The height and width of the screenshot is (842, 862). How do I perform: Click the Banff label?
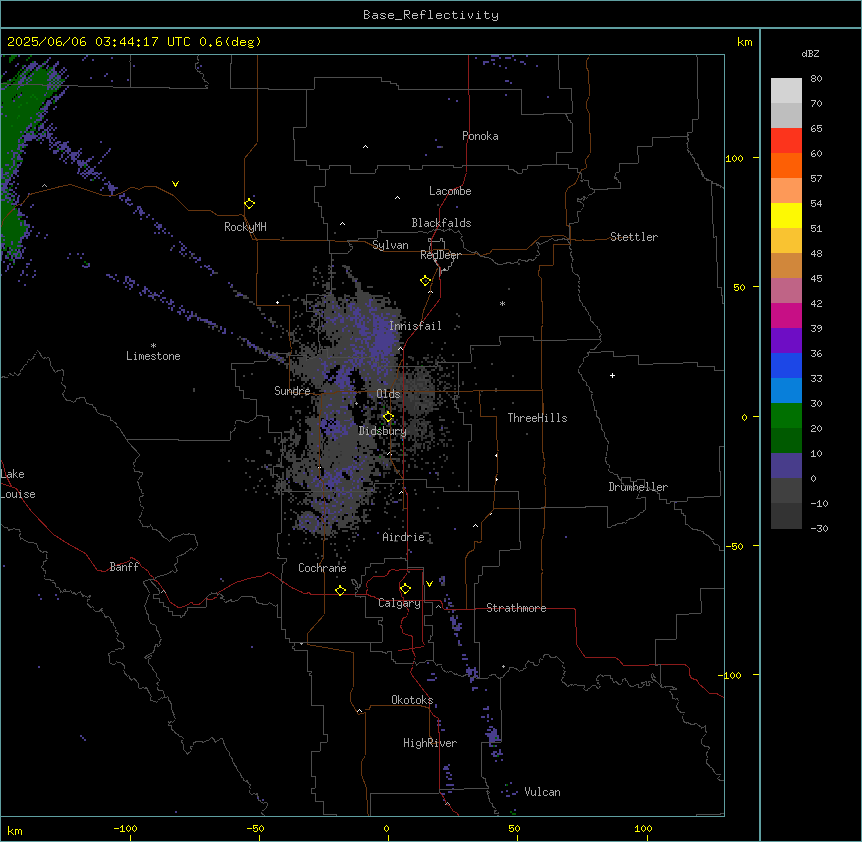[x=124, y=567]
